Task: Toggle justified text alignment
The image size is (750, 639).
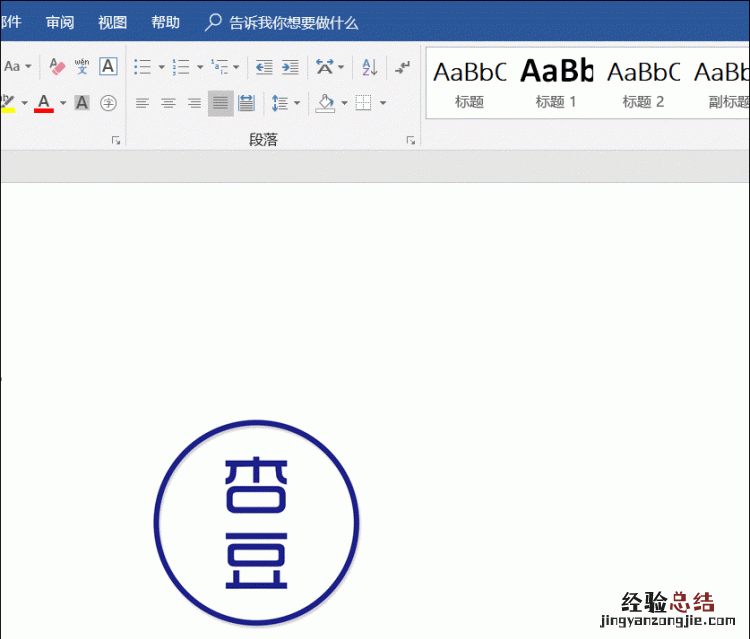Action: tap(220, 103)
